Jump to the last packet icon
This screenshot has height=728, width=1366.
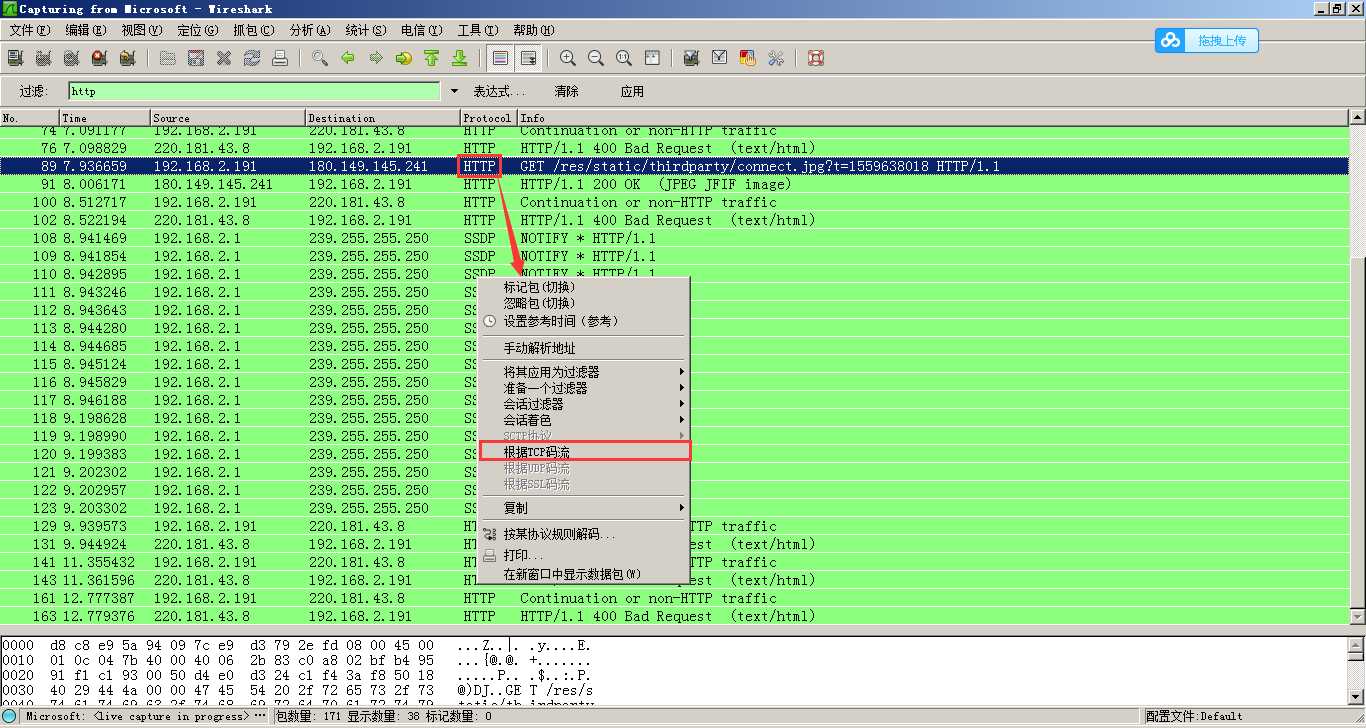click(x=460, y=58)
